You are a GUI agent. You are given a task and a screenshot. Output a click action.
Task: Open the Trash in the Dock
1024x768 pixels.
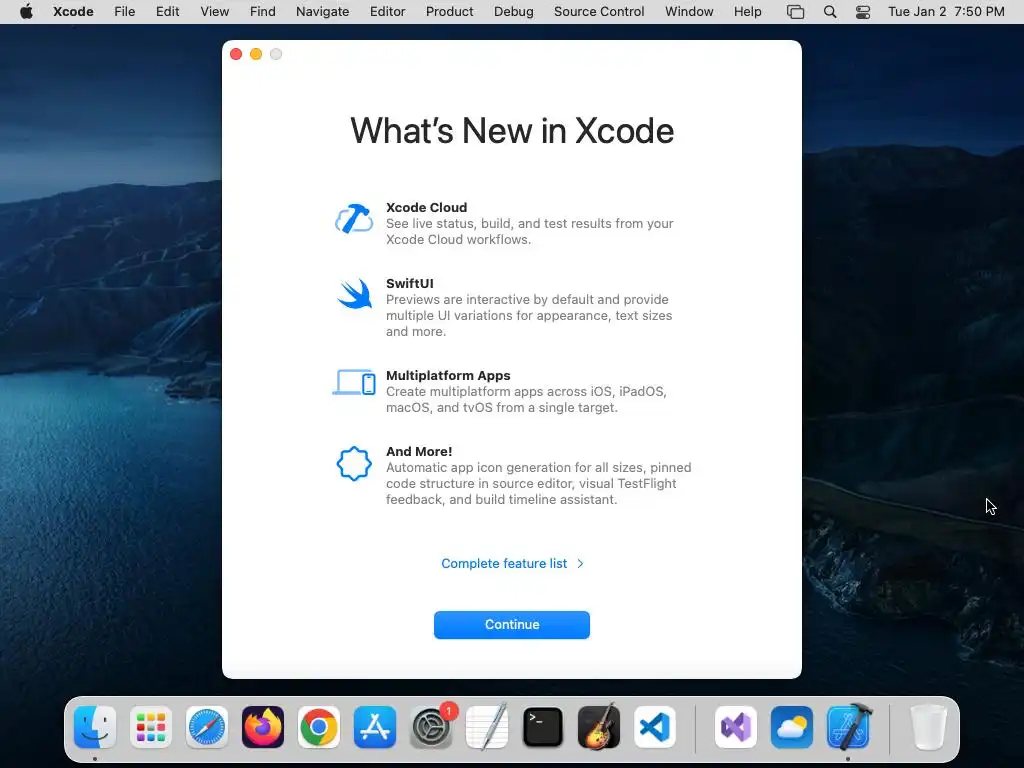point(929,727)
